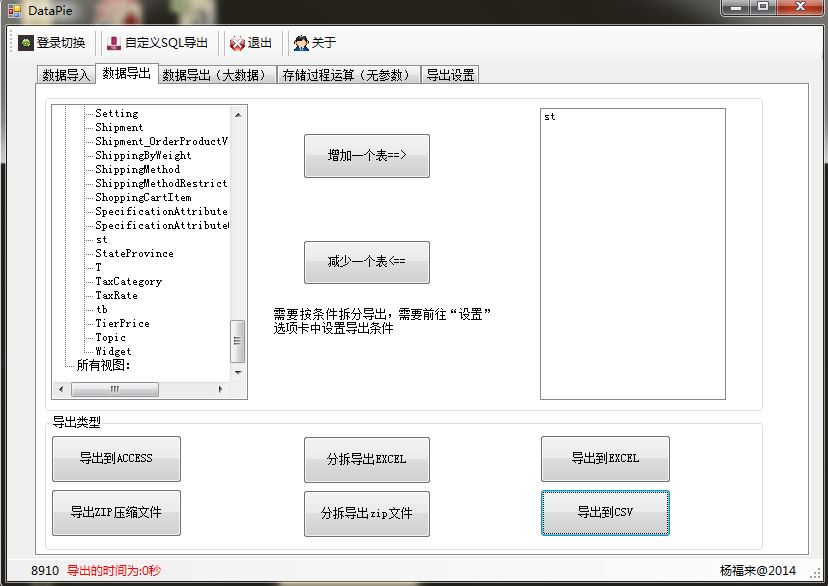
Task: Click the 导出类型 group label
Action: point(77,422)
